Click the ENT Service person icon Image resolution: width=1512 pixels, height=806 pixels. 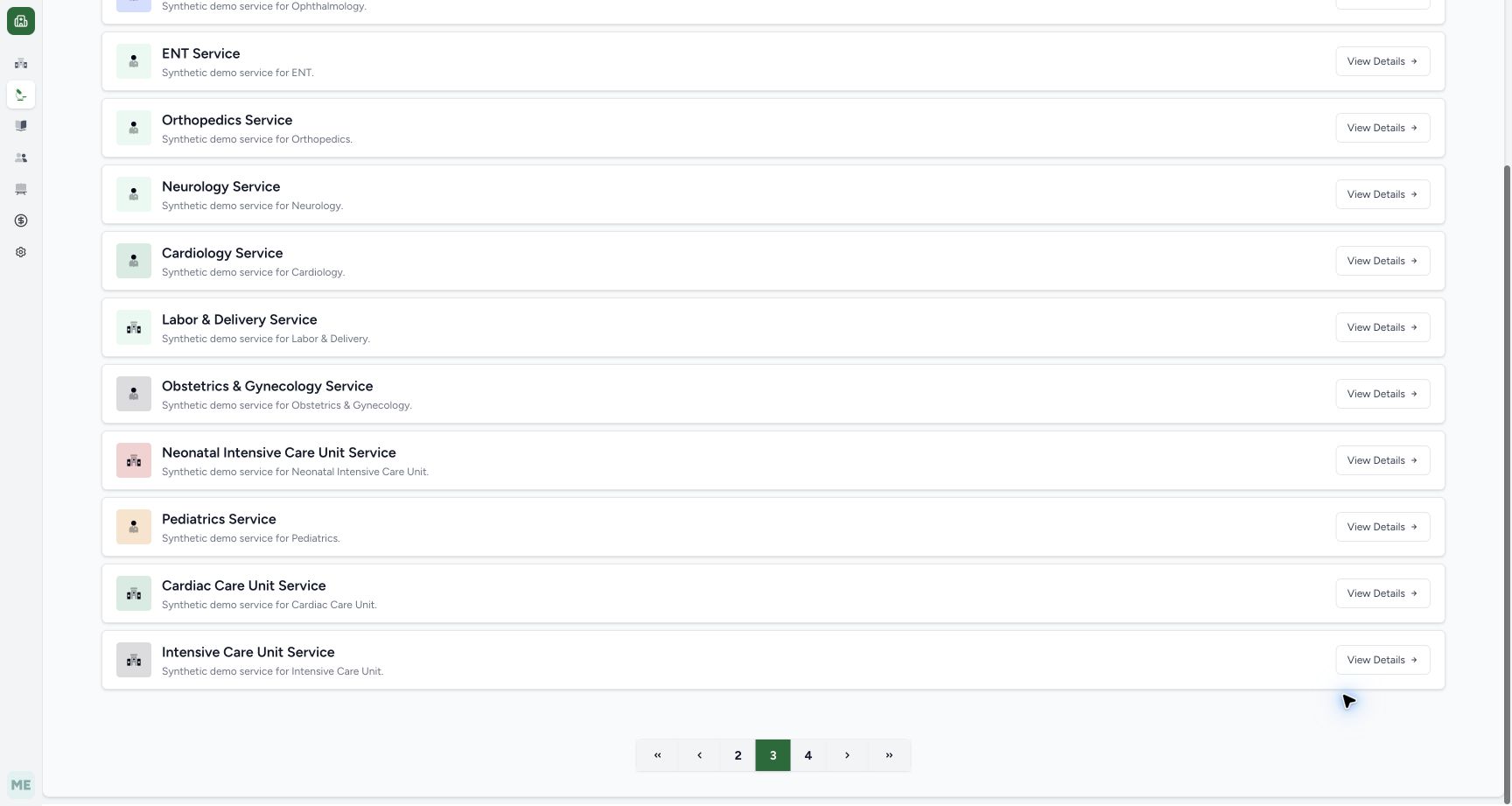tap(134, 61)
